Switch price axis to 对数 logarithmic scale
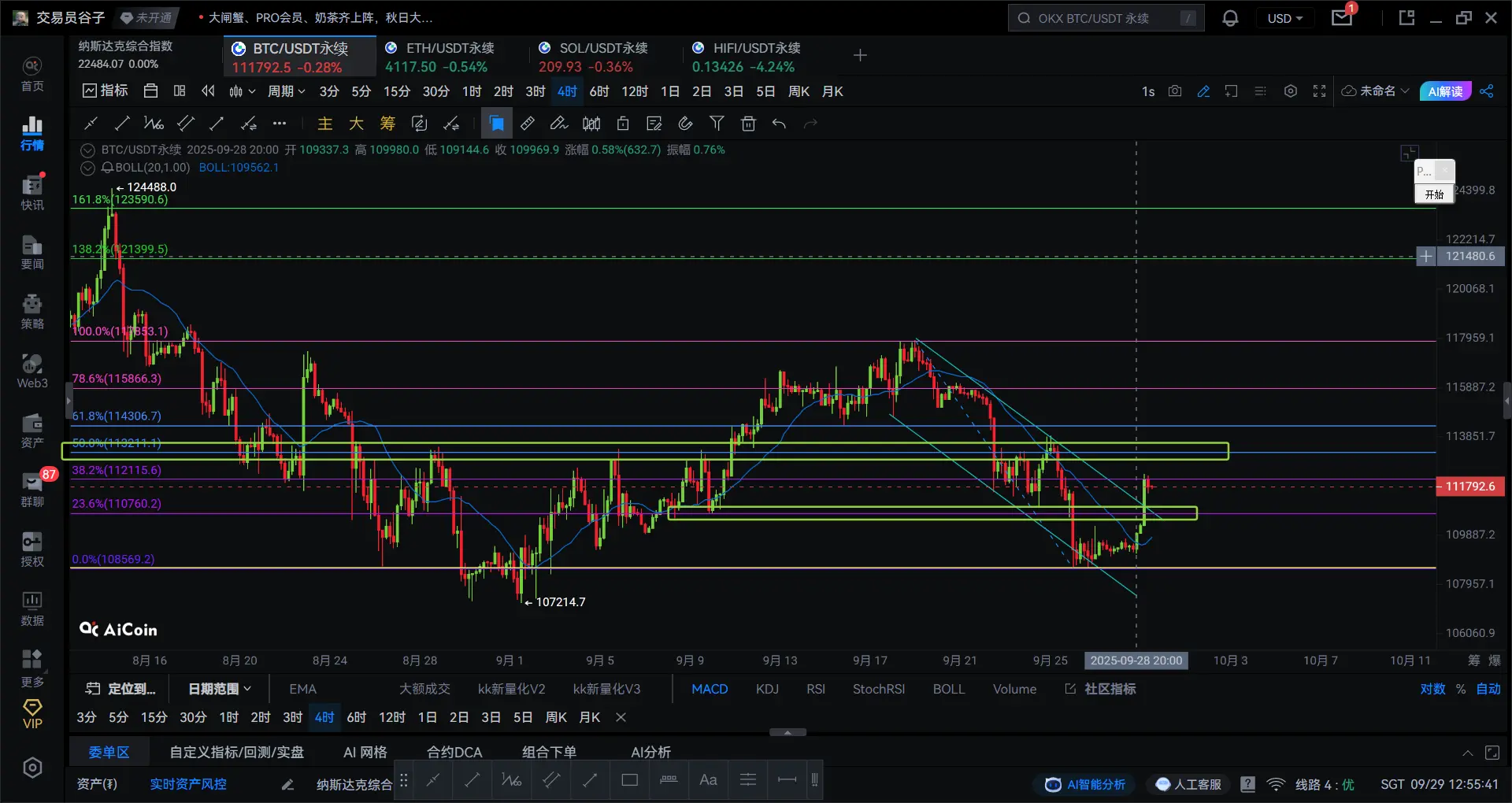Viewport: 1512px width, 803px height. pos(1432,689)
